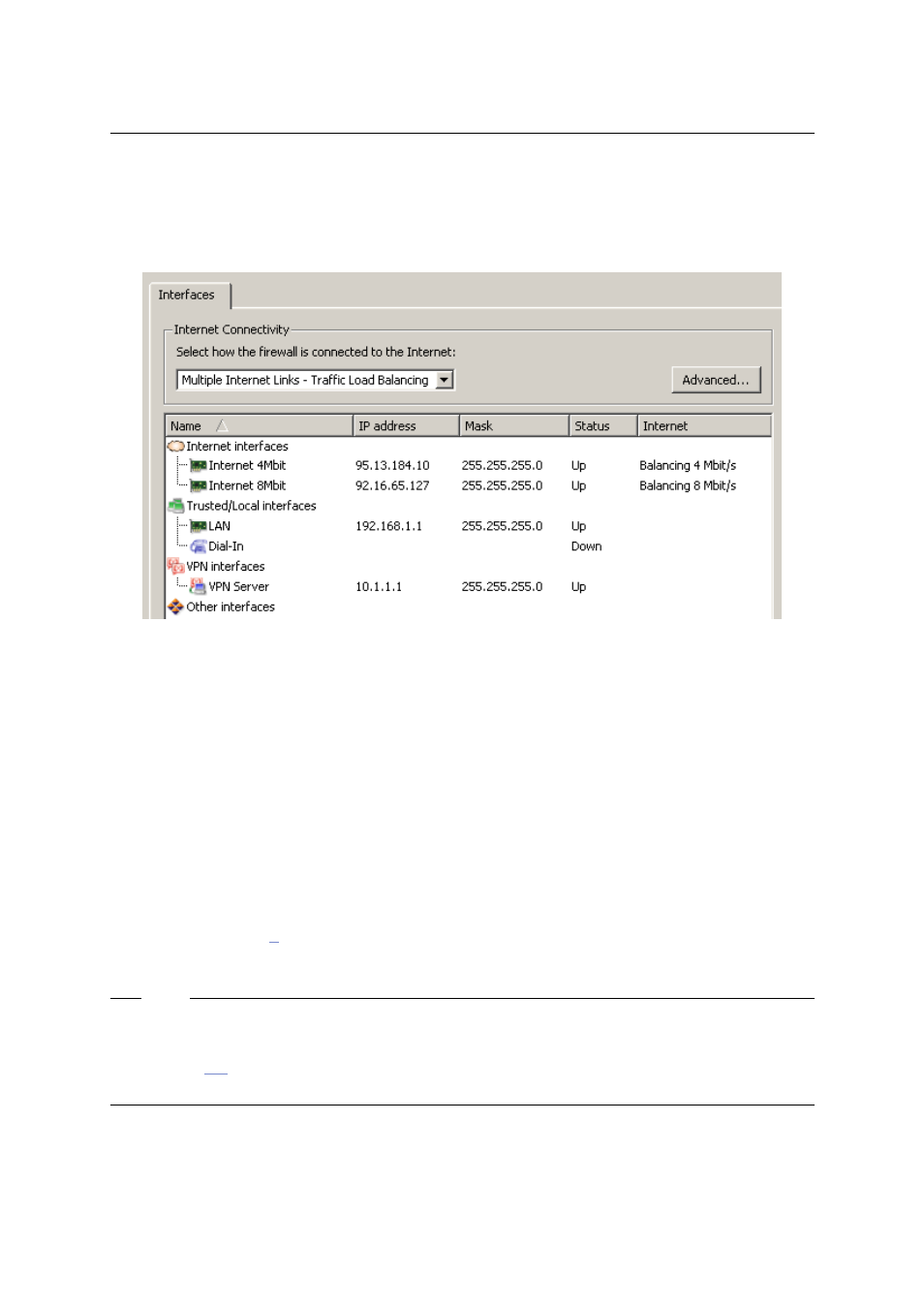Select the Dial-In interface row

(x=469, y=546)
